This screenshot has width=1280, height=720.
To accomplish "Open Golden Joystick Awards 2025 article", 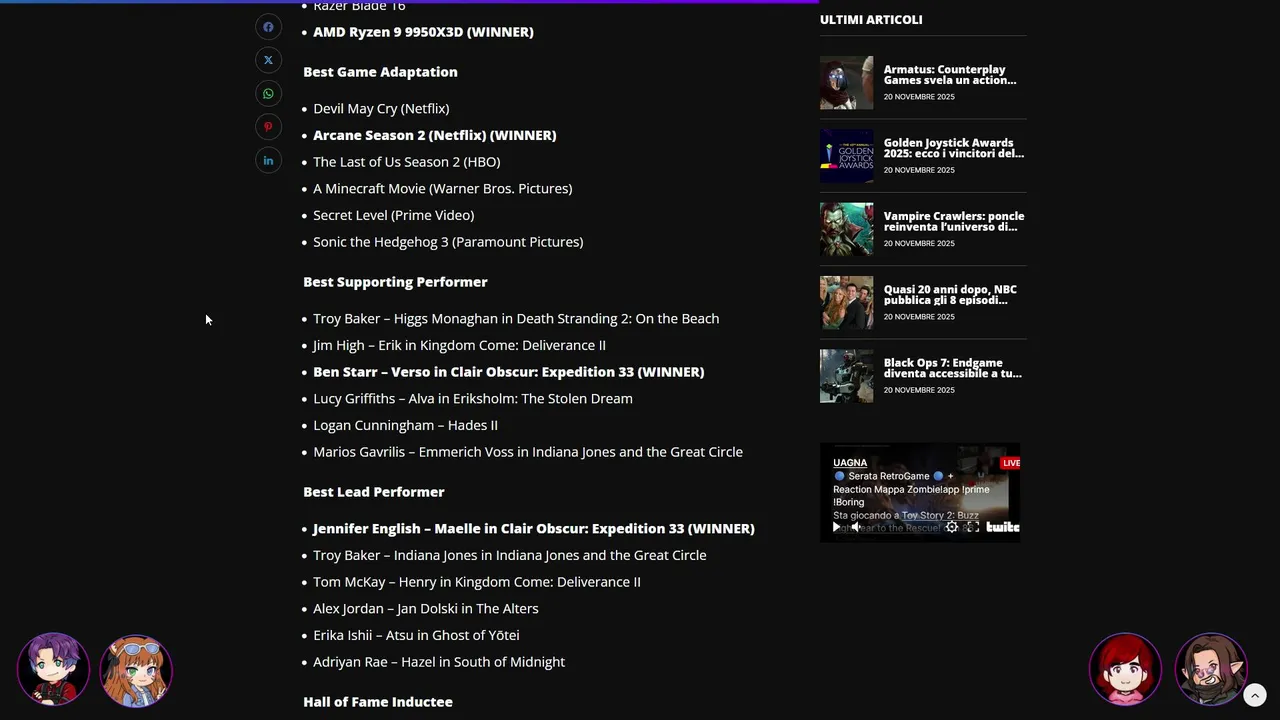I will [x=954, y=148].
